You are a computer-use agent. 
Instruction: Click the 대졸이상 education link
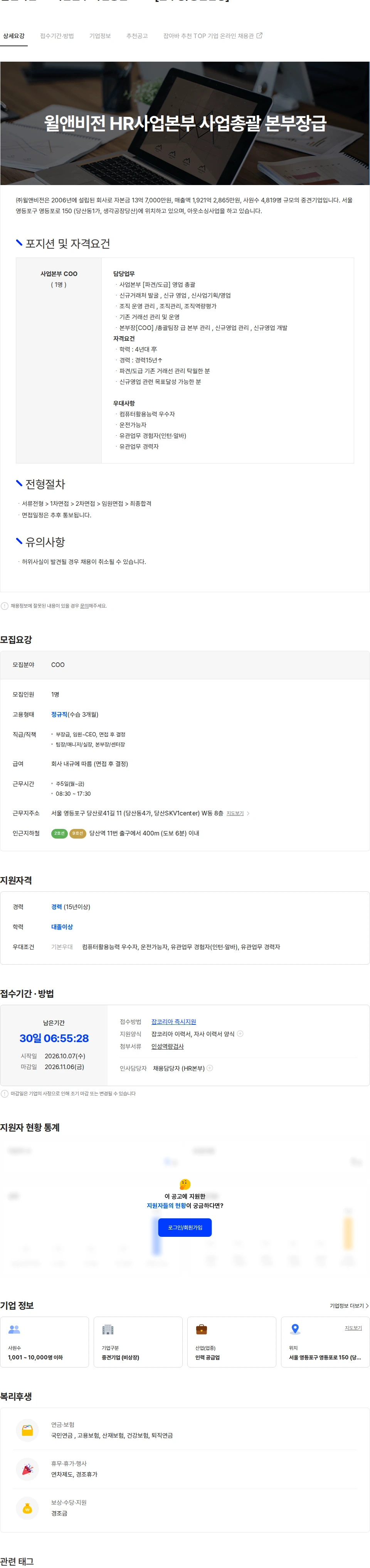(62, 926)
